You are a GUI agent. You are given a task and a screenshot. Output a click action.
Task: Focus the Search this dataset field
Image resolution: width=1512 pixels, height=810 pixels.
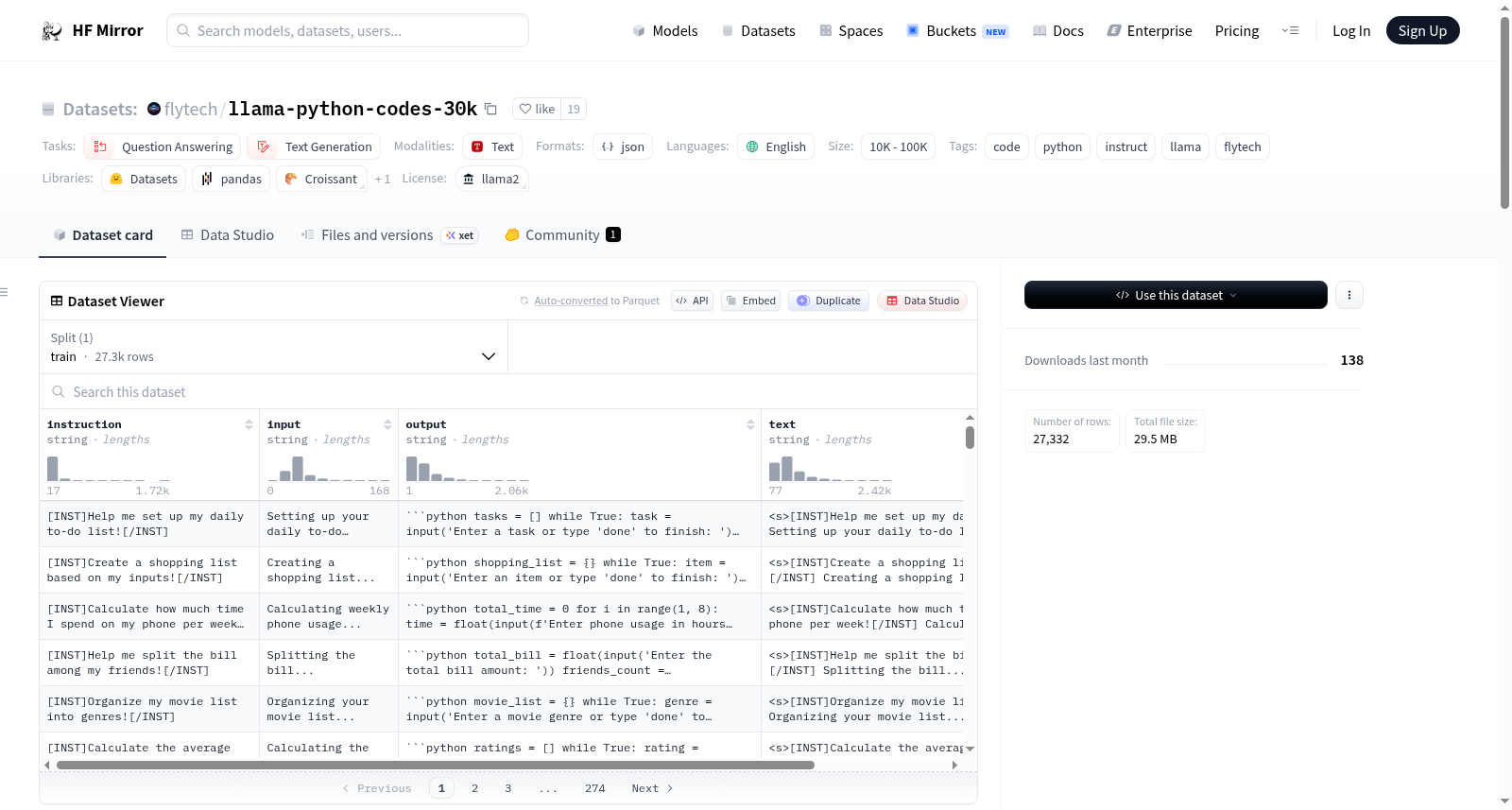pyautogui.click(x=508, y=391)
